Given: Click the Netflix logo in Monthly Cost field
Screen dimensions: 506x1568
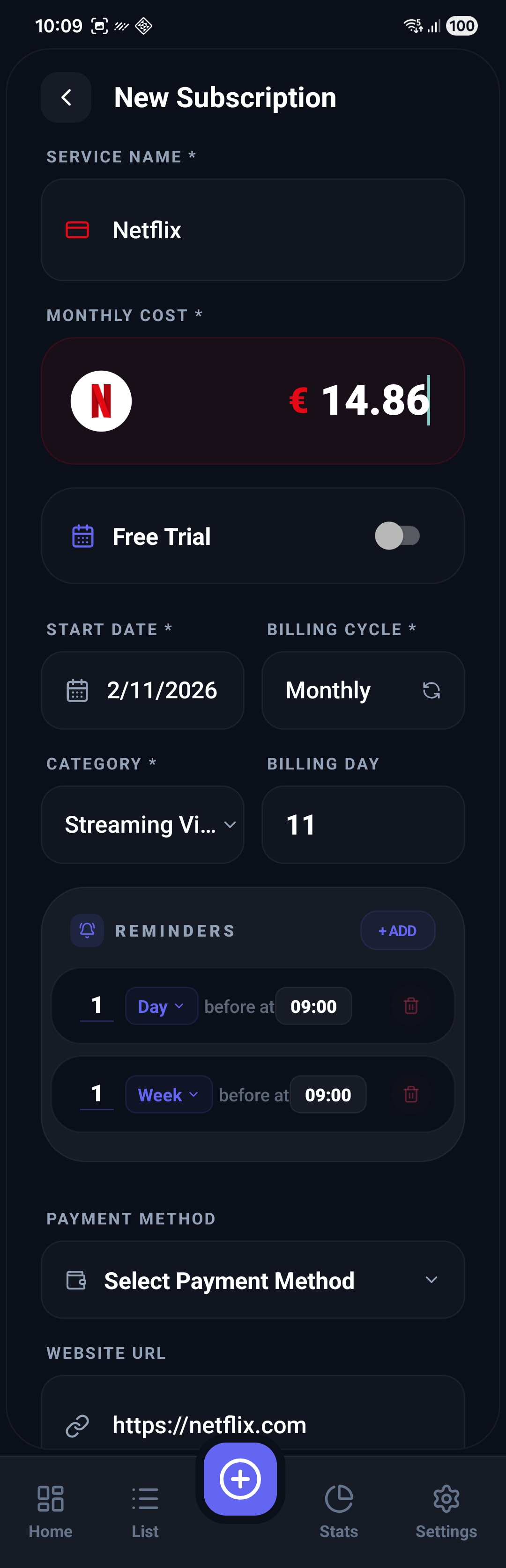Looking at the screenshot, I should point(101,401).
